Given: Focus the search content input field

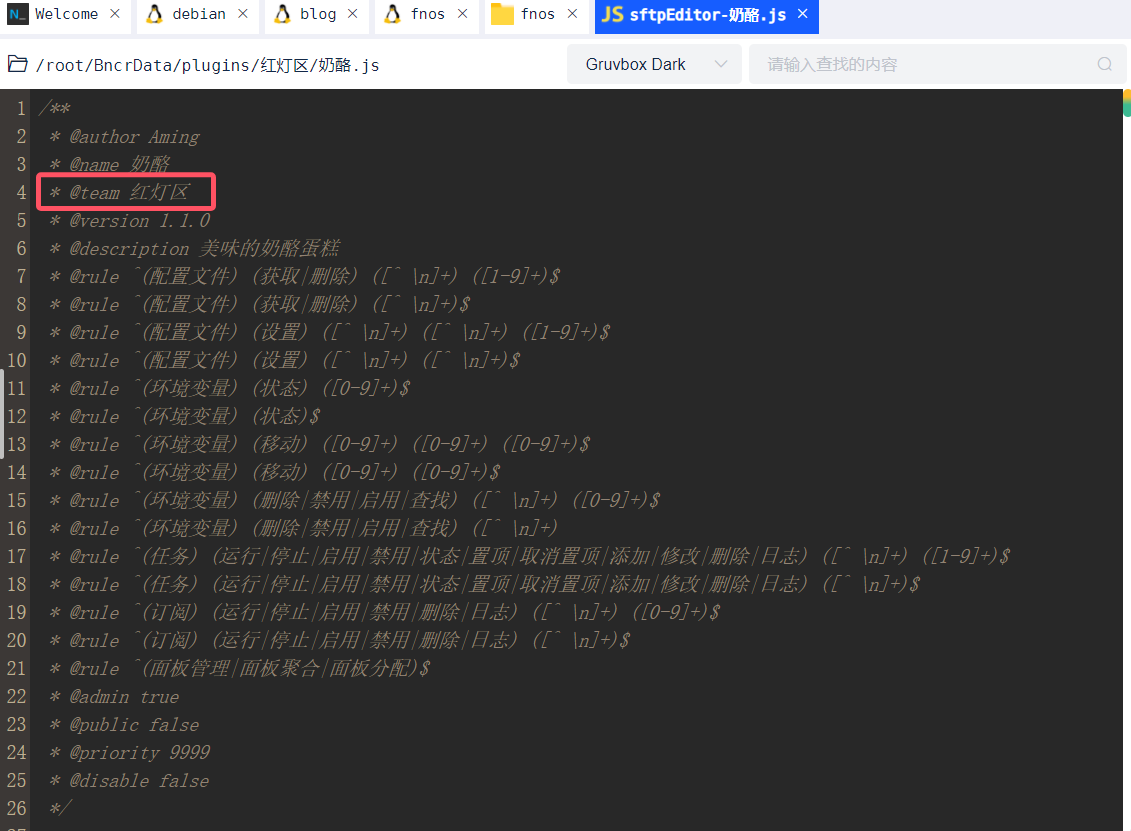Looking at the screenshot, I should (x=937, y=64).
